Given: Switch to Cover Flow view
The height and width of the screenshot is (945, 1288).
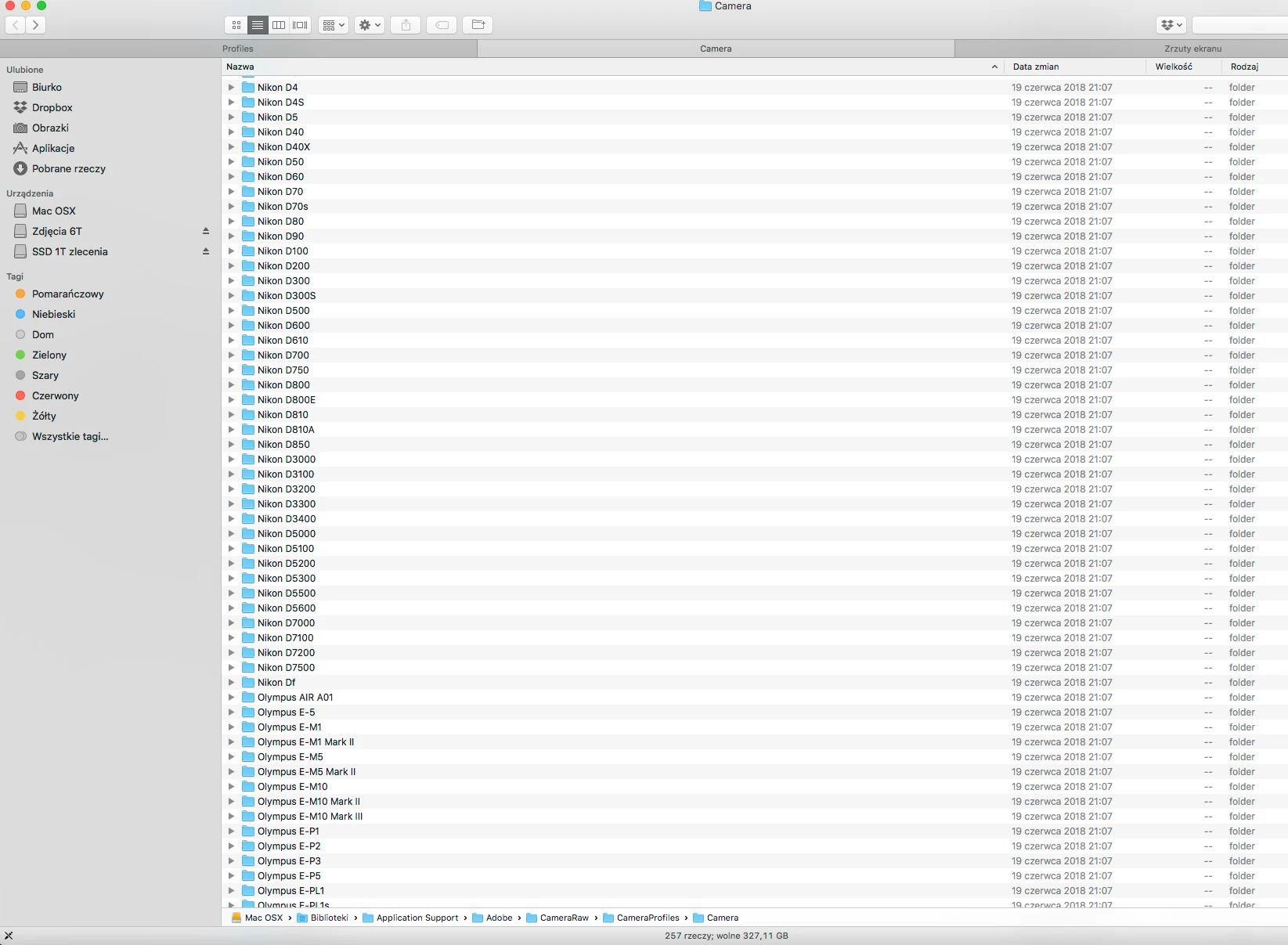Looking at the screenshot, I should (x=300, y=25).
